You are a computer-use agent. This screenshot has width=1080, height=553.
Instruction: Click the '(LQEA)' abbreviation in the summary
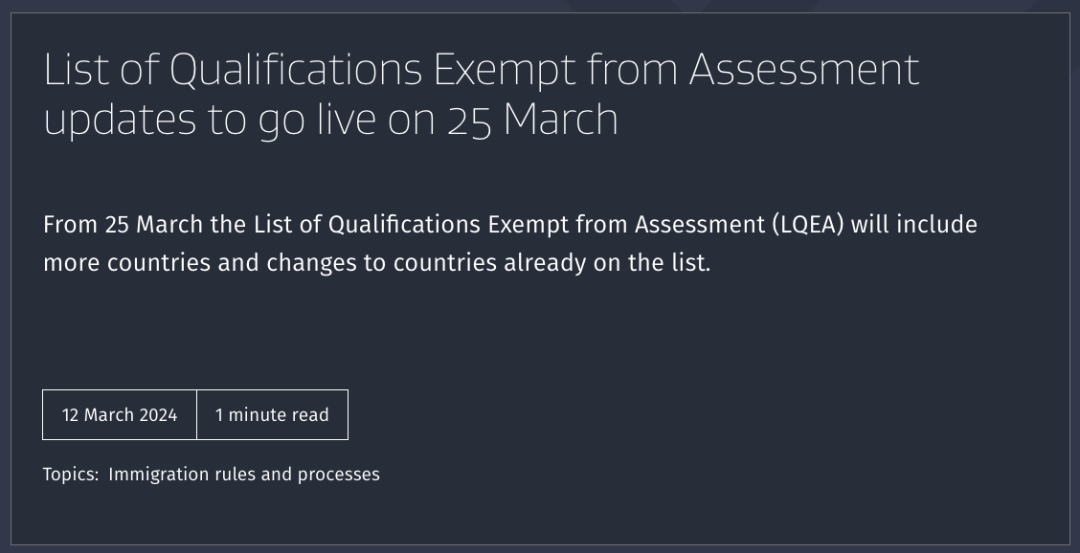[x=808, y=224]
